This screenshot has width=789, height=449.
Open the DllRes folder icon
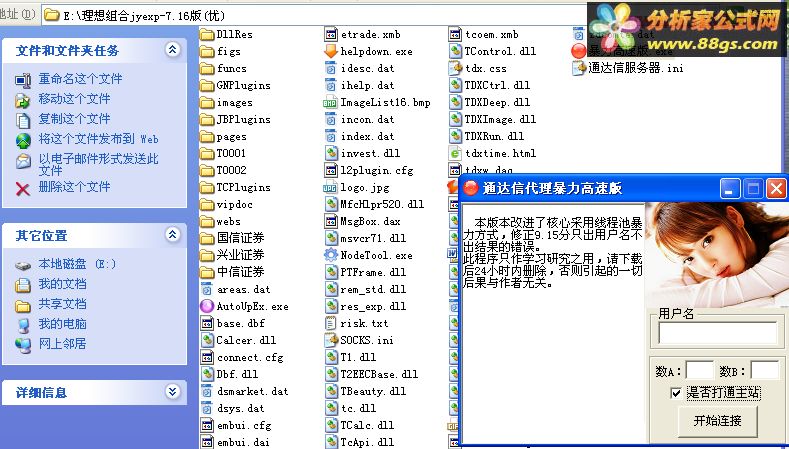point(207,35)
